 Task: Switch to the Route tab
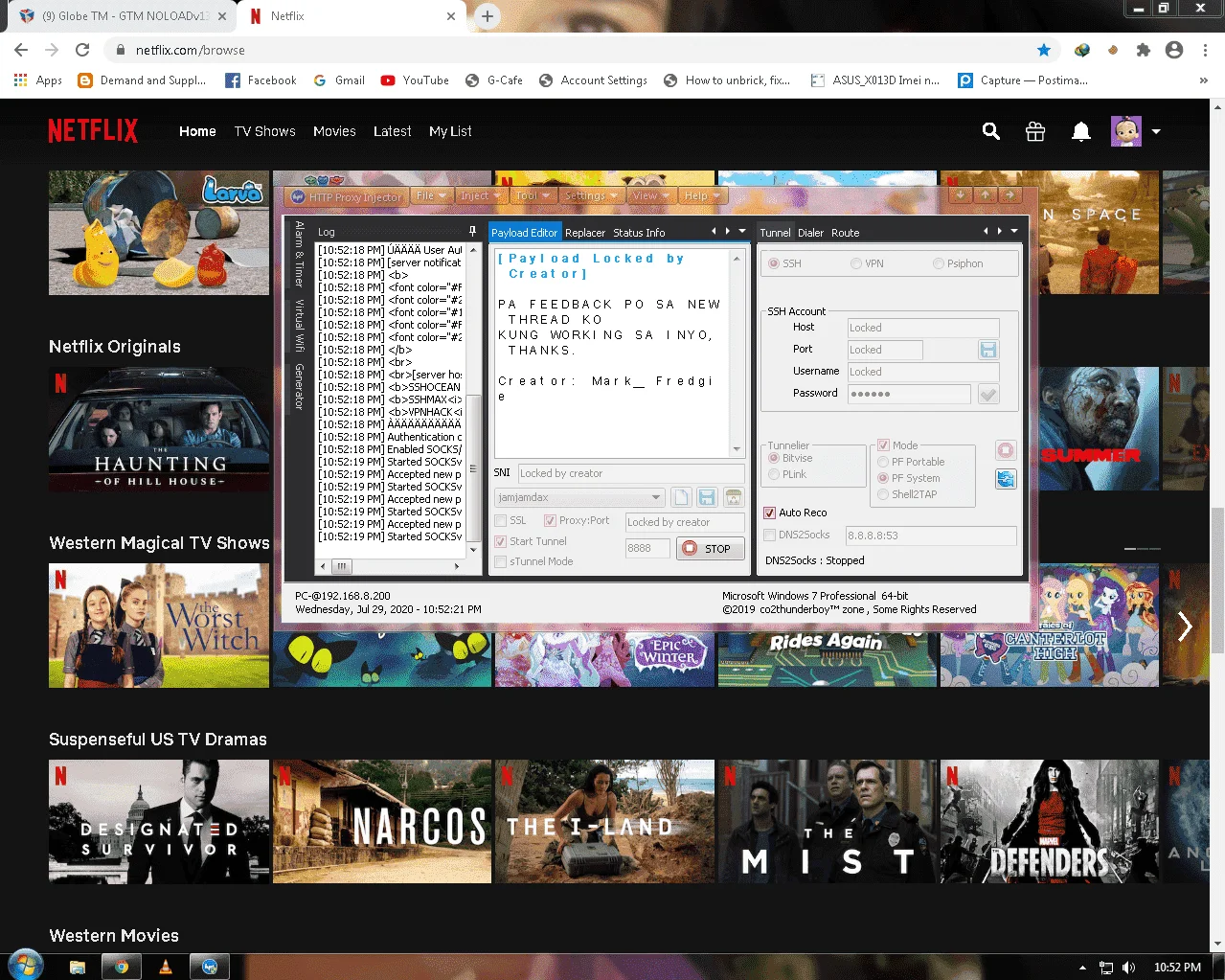[x=845, y=233]
